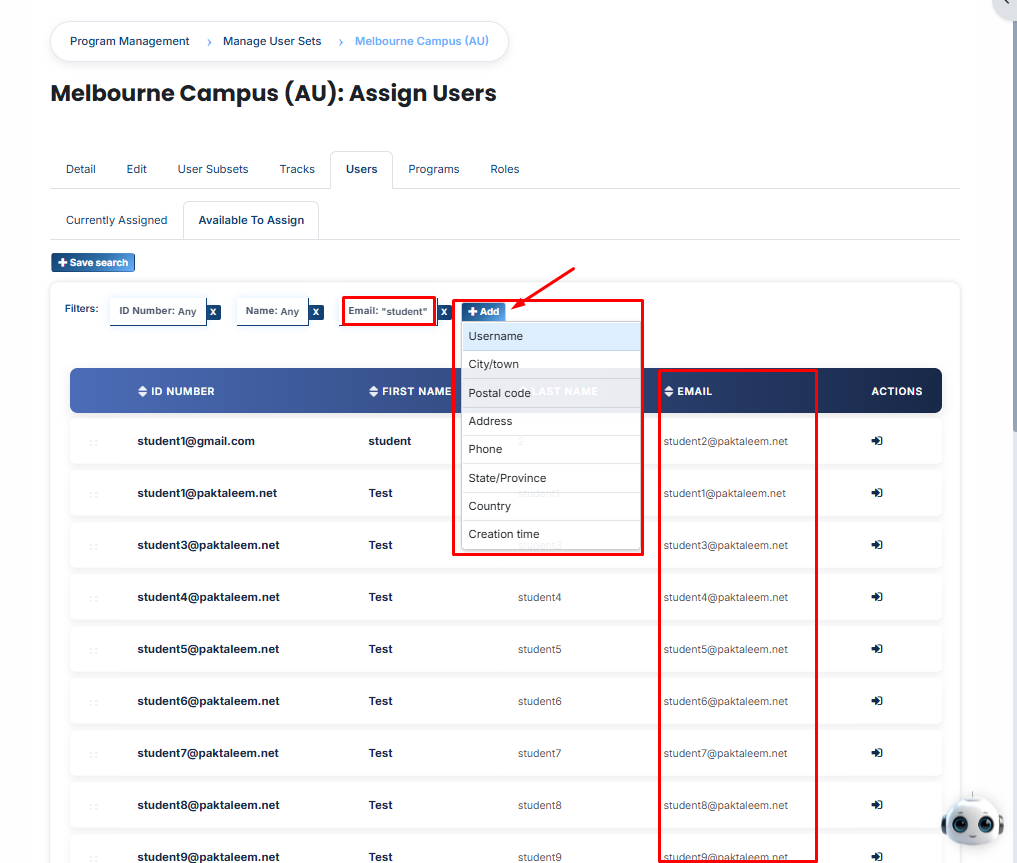Add the Country filter
1017x863 pixels.
tap(551, 506)
